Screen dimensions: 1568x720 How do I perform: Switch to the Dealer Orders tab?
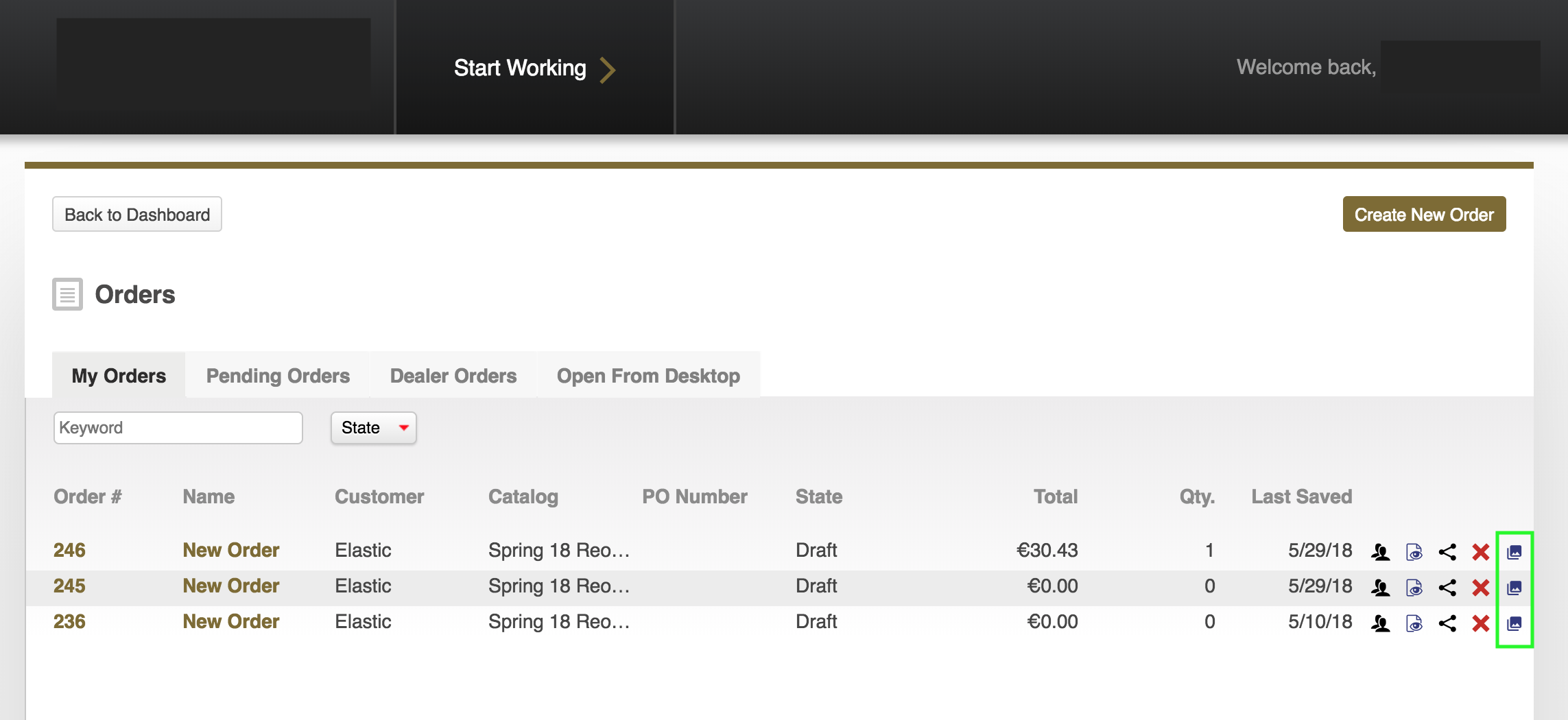[x=453, y=376]
